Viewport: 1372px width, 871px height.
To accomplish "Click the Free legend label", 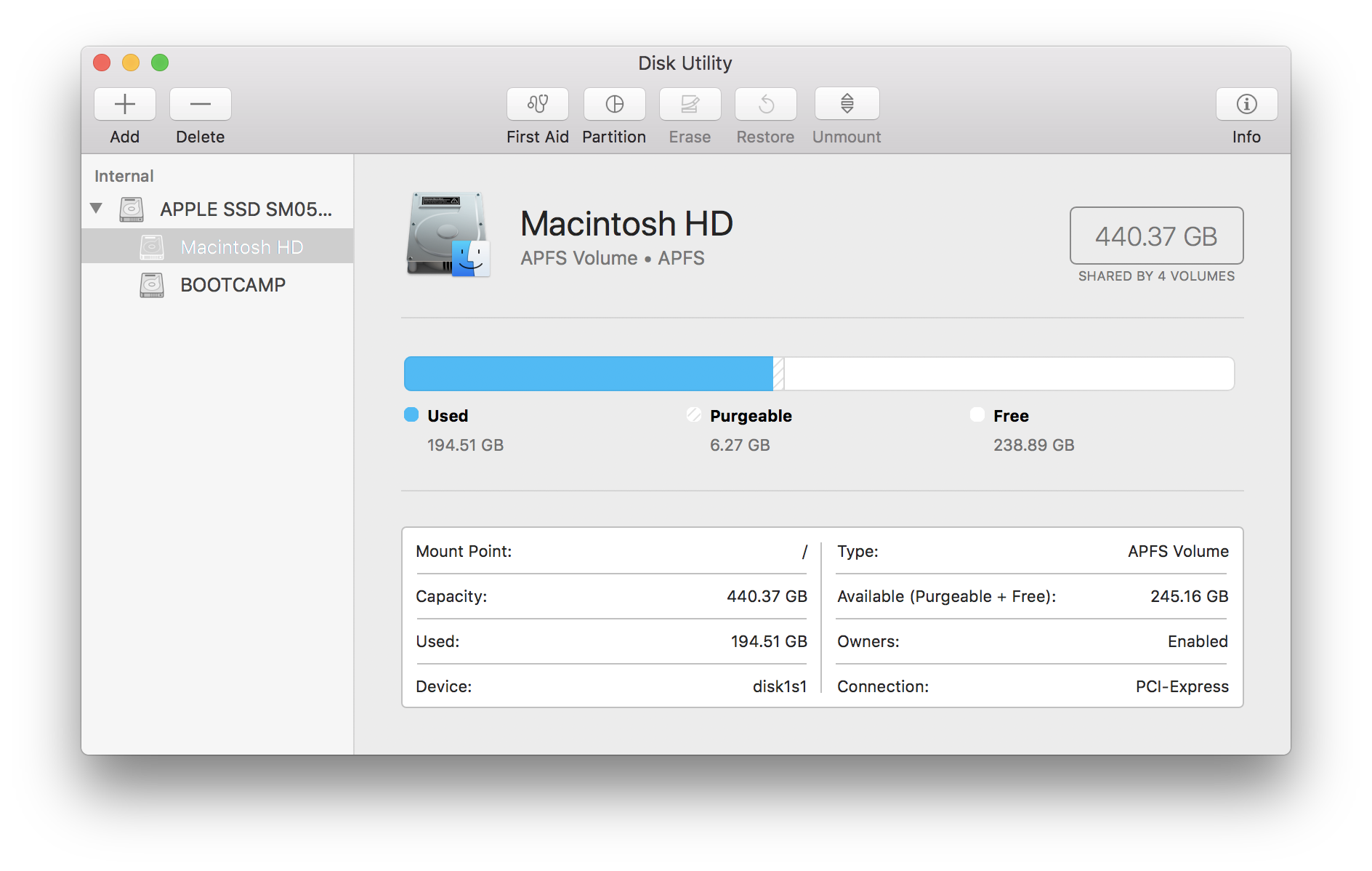I will coord(1011,416).
